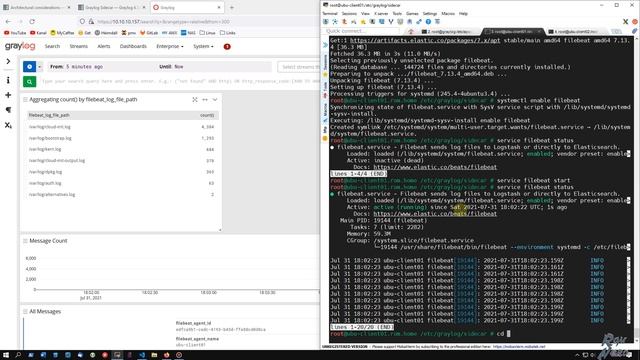Open the sidebar X1 (parameters) icon
The width and height of the screenshot is (640, 360).
pos(8,125)
